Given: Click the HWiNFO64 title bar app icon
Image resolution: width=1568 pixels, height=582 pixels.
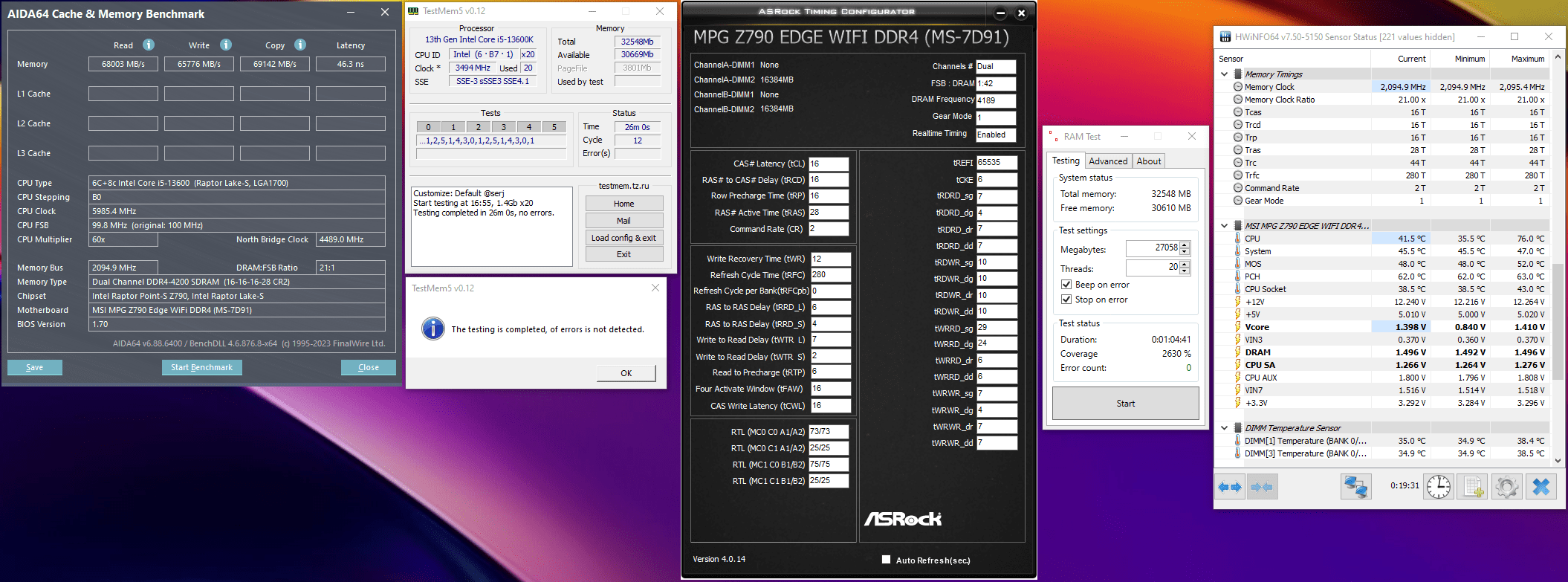Looking at the screenshot, I should 1225,36.
